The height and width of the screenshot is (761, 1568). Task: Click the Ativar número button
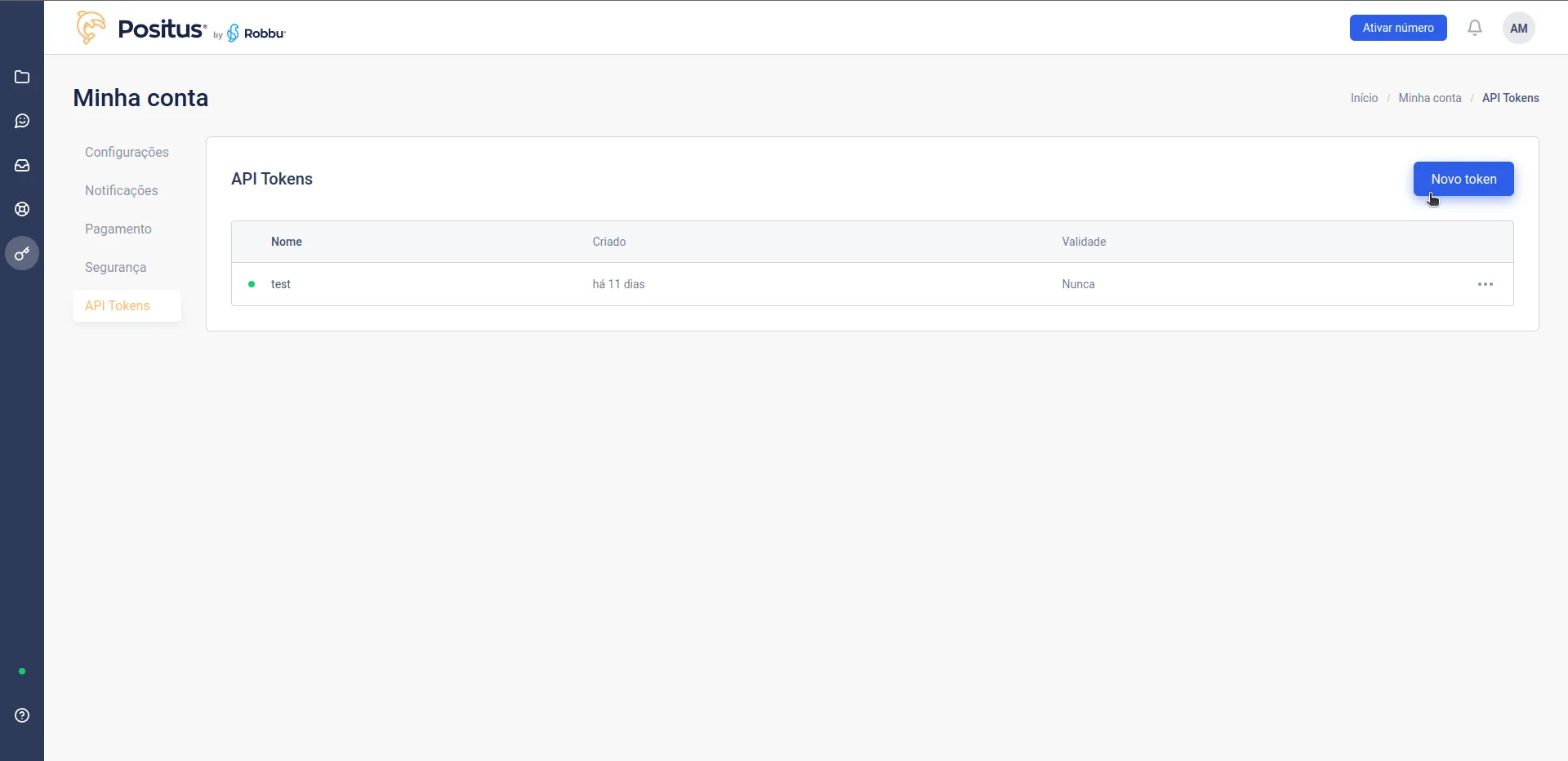[x=1398, y=28]
